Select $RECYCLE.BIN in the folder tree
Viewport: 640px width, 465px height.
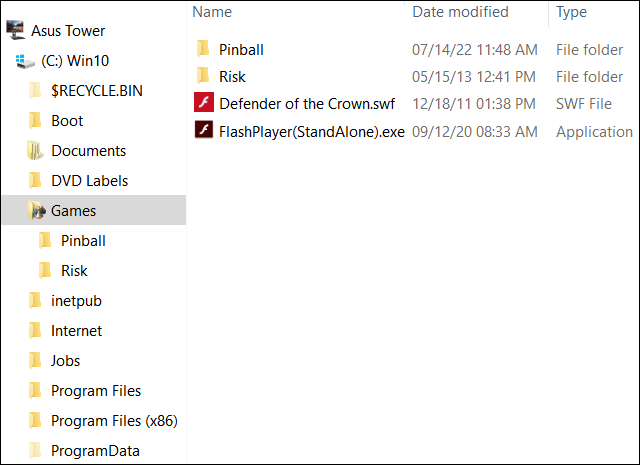tap(96, 91)
